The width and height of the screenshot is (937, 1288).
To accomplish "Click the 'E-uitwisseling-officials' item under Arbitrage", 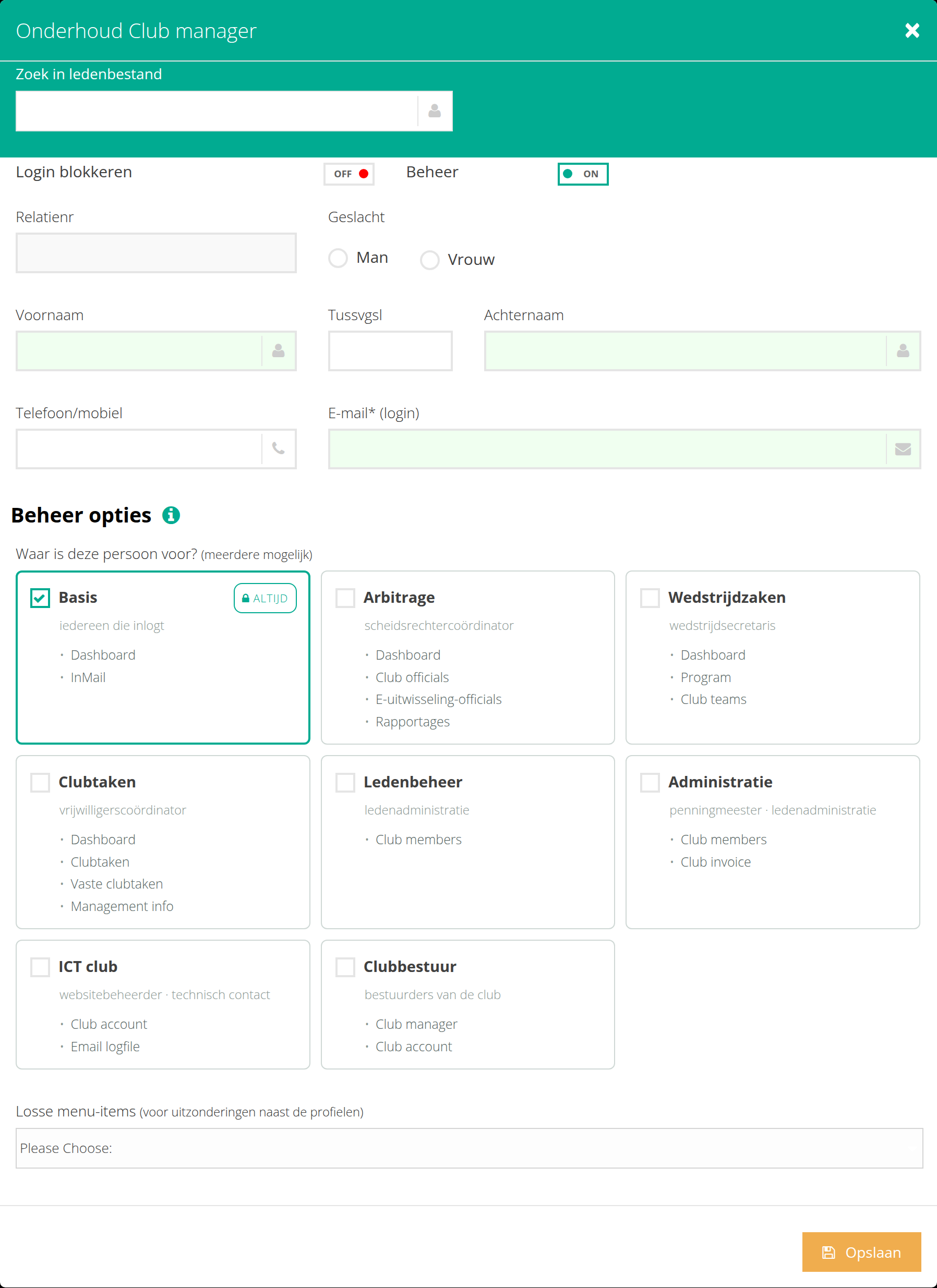I will 439,700.
